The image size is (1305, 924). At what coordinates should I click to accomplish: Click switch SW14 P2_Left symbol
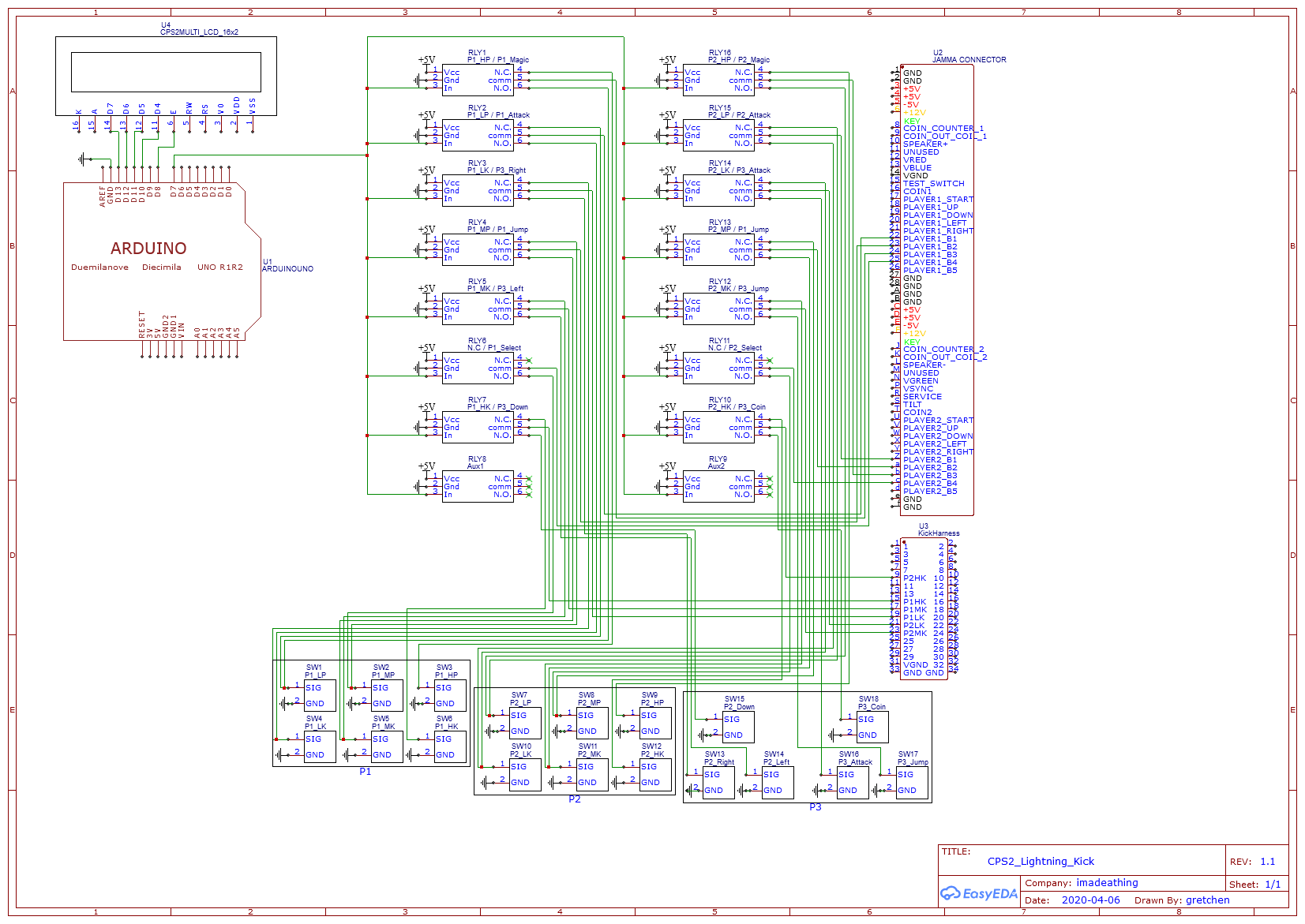(778, 782)
